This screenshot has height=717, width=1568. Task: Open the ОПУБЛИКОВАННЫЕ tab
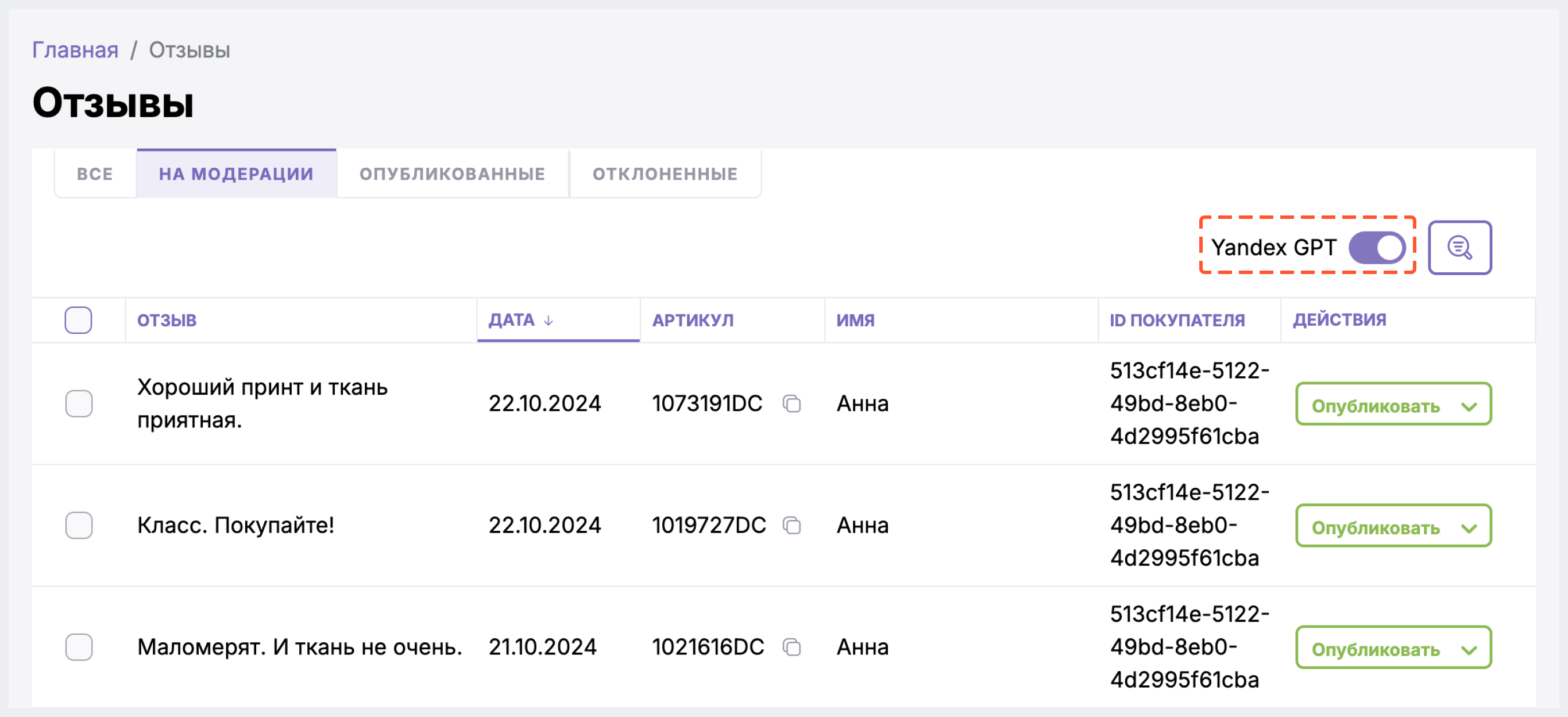(452, 174)
